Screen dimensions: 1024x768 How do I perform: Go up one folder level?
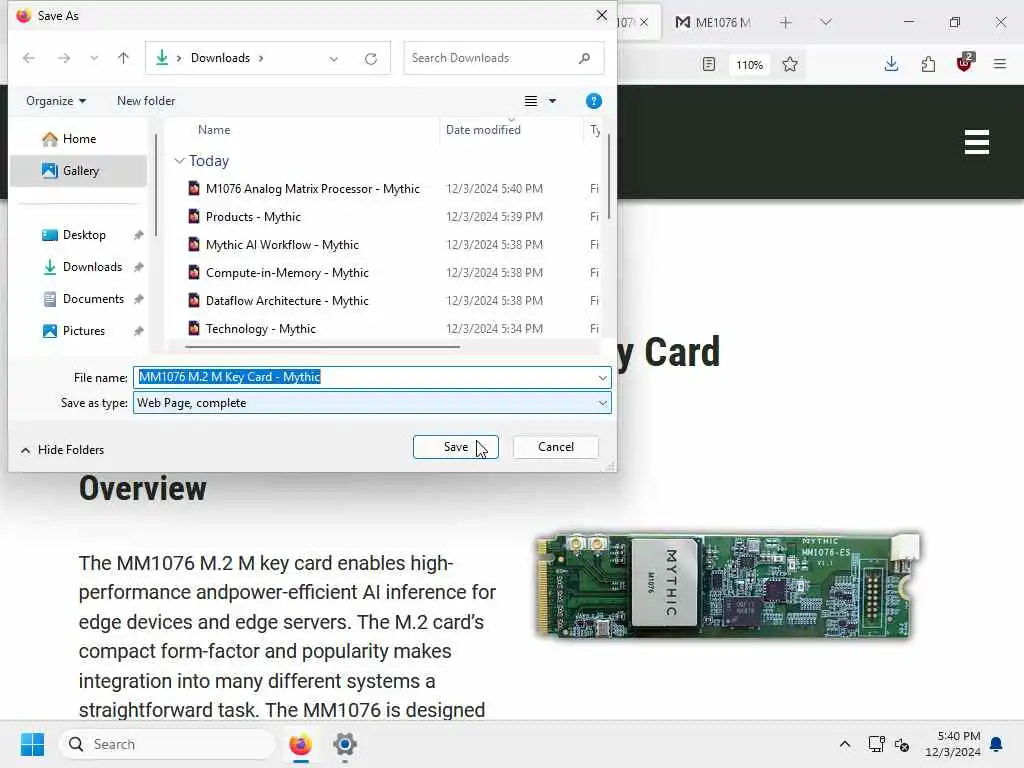[123, 58]
